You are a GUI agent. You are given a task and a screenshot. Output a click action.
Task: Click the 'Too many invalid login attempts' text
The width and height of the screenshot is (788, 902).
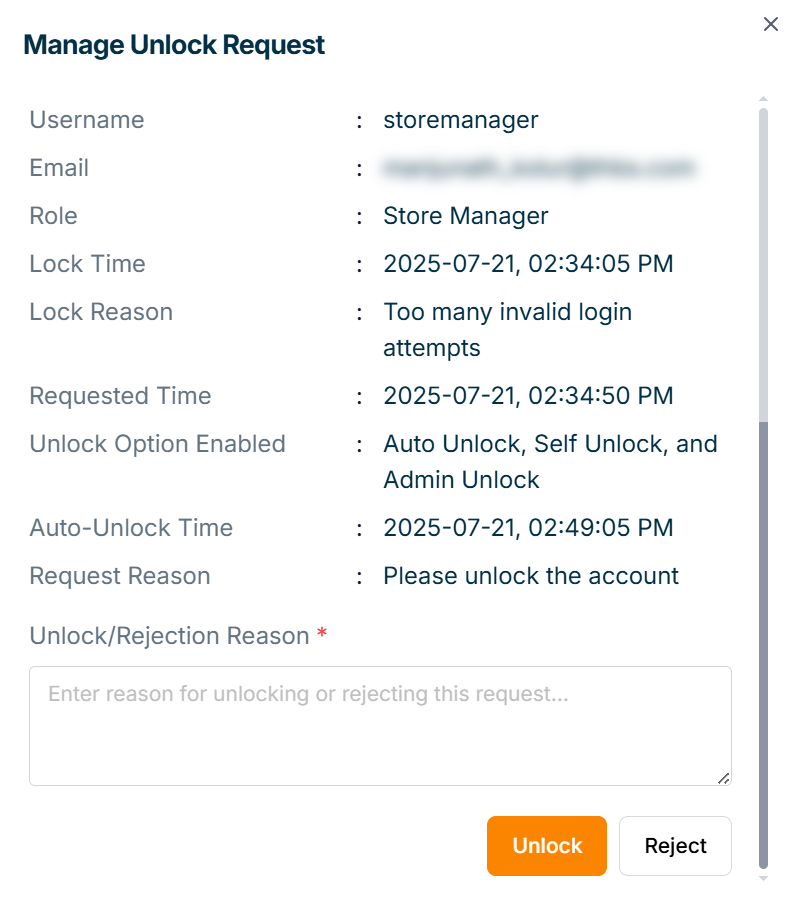click(507, 330)
